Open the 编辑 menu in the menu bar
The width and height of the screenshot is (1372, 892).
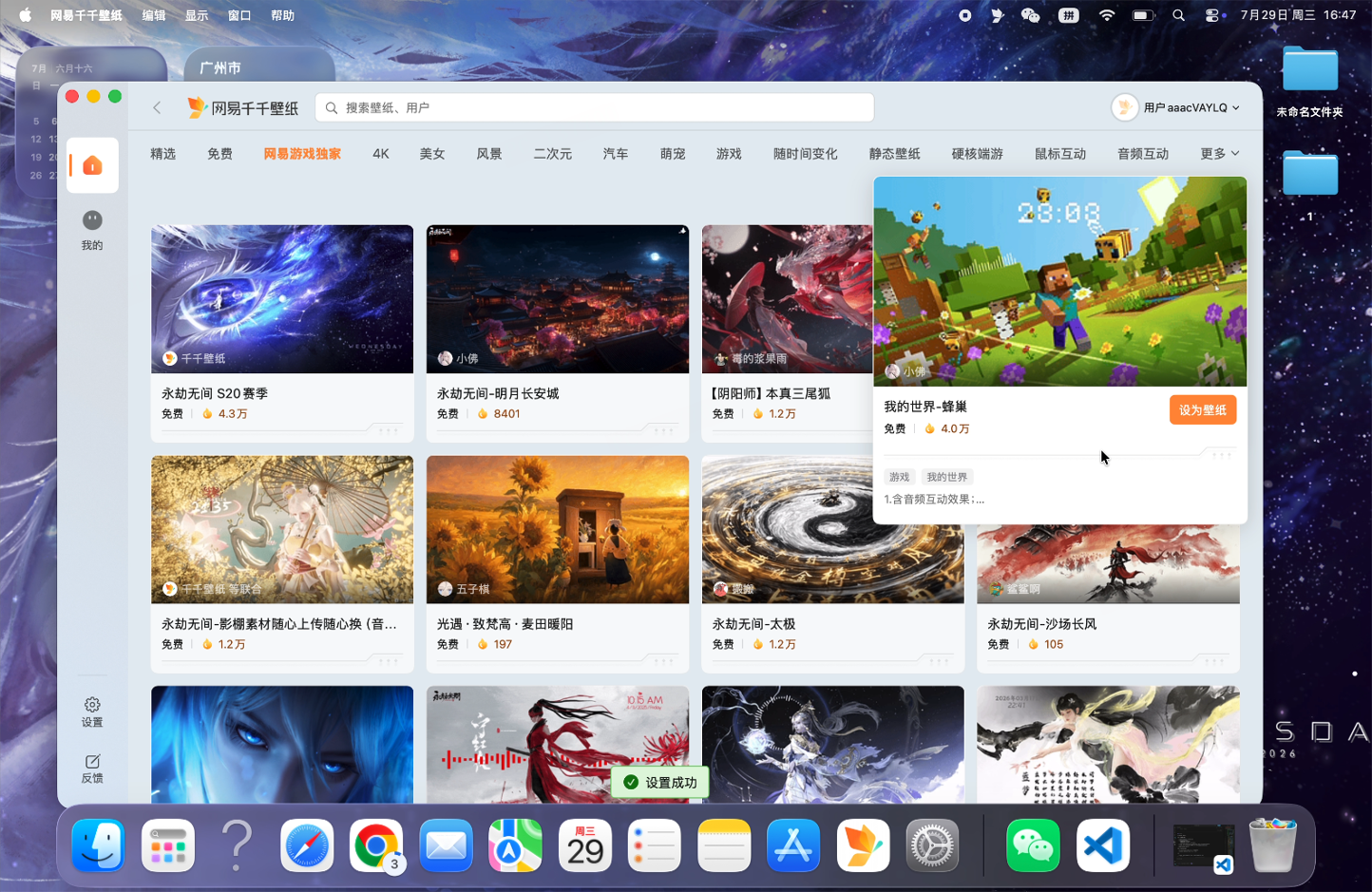click(154, 15)
